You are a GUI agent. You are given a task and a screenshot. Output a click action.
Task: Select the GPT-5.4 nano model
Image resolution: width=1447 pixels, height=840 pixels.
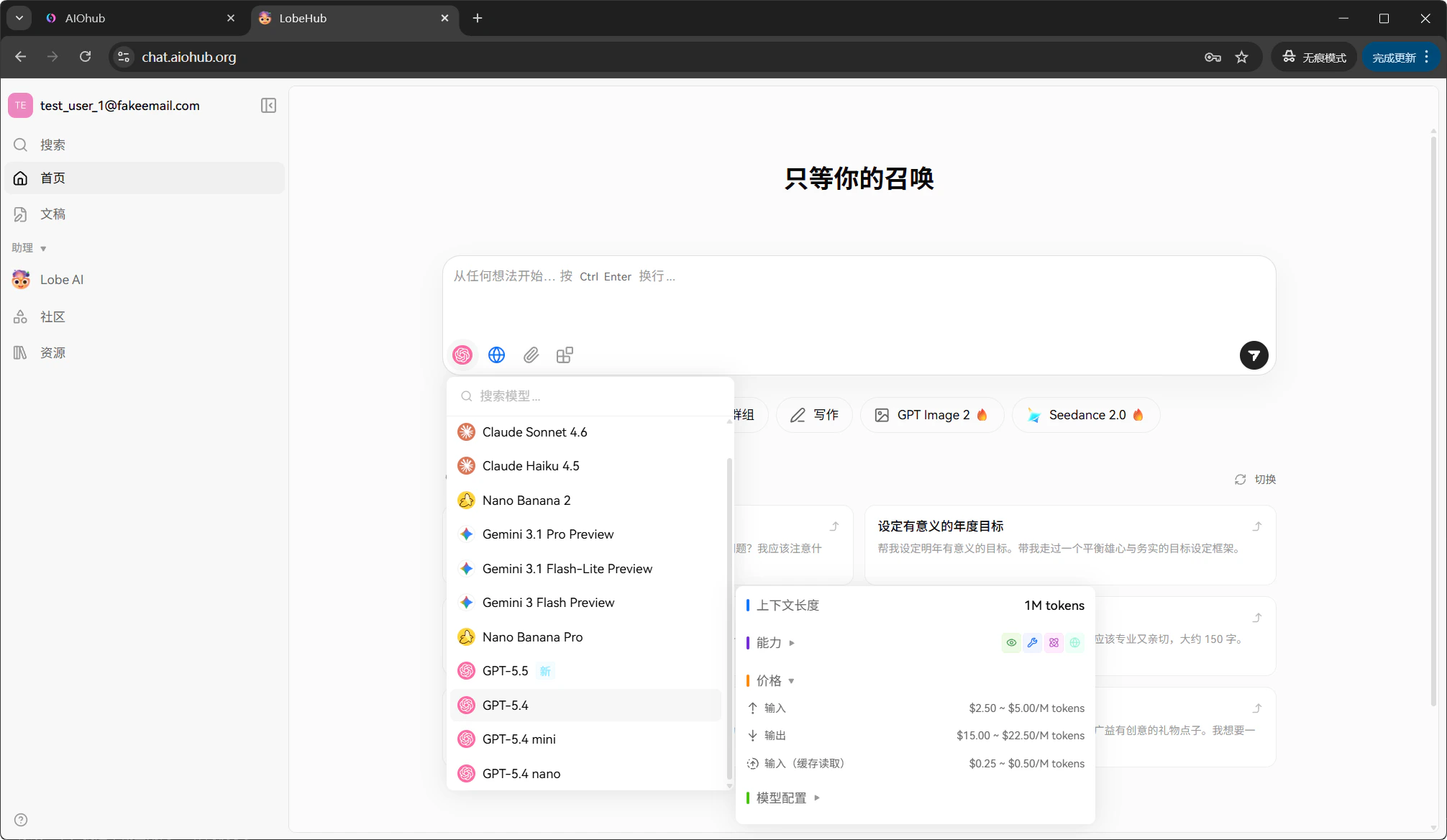[585, 774]
